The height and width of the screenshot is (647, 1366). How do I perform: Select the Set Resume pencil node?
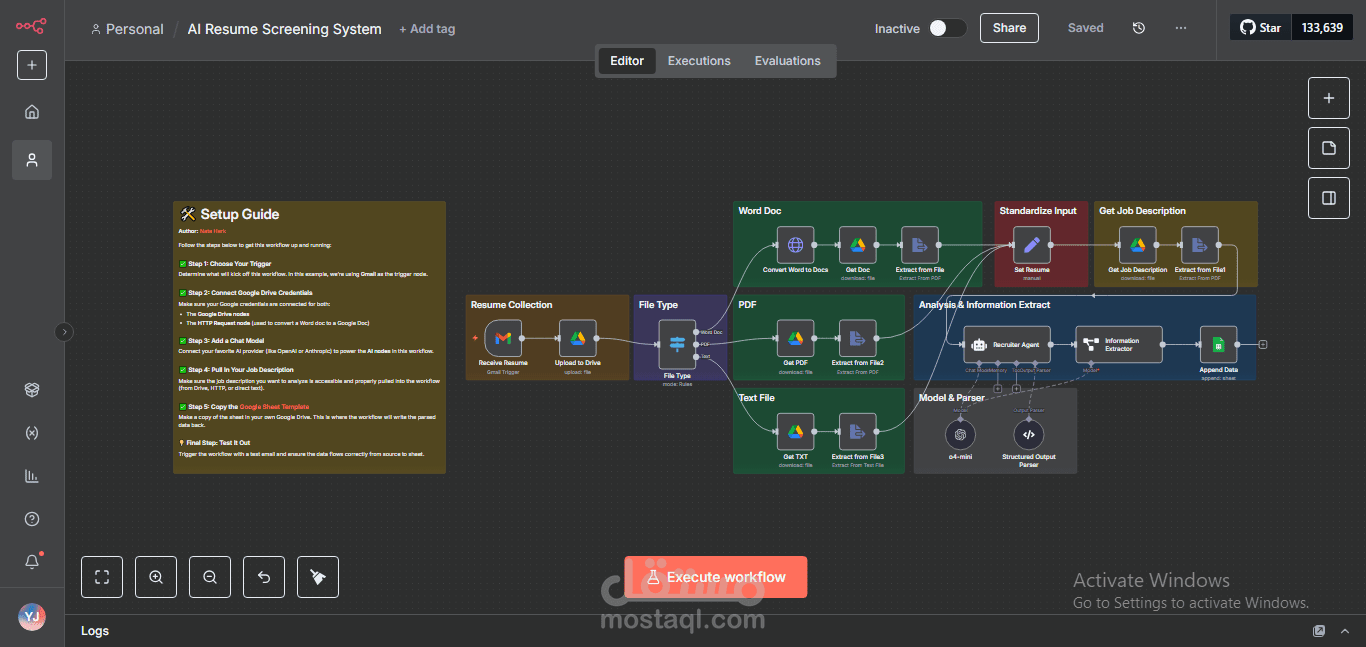pos(1032,245)
